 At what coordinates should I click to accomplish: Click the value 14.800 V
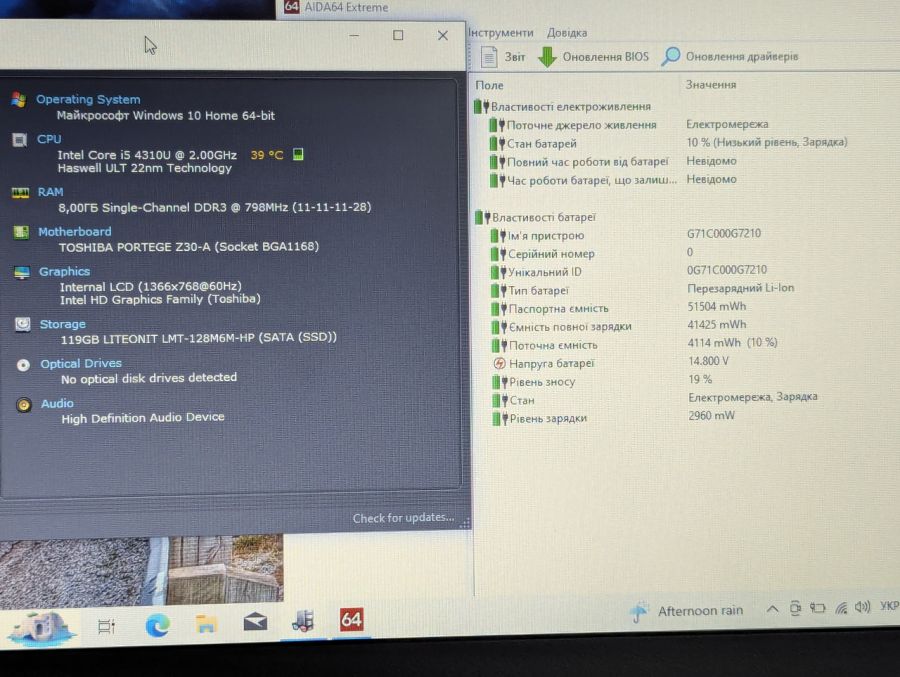[708, 361]
